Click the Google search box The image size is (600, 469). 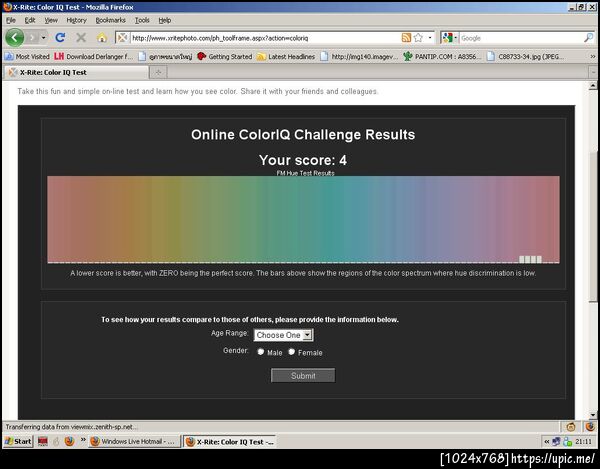(x=521, y=38)
